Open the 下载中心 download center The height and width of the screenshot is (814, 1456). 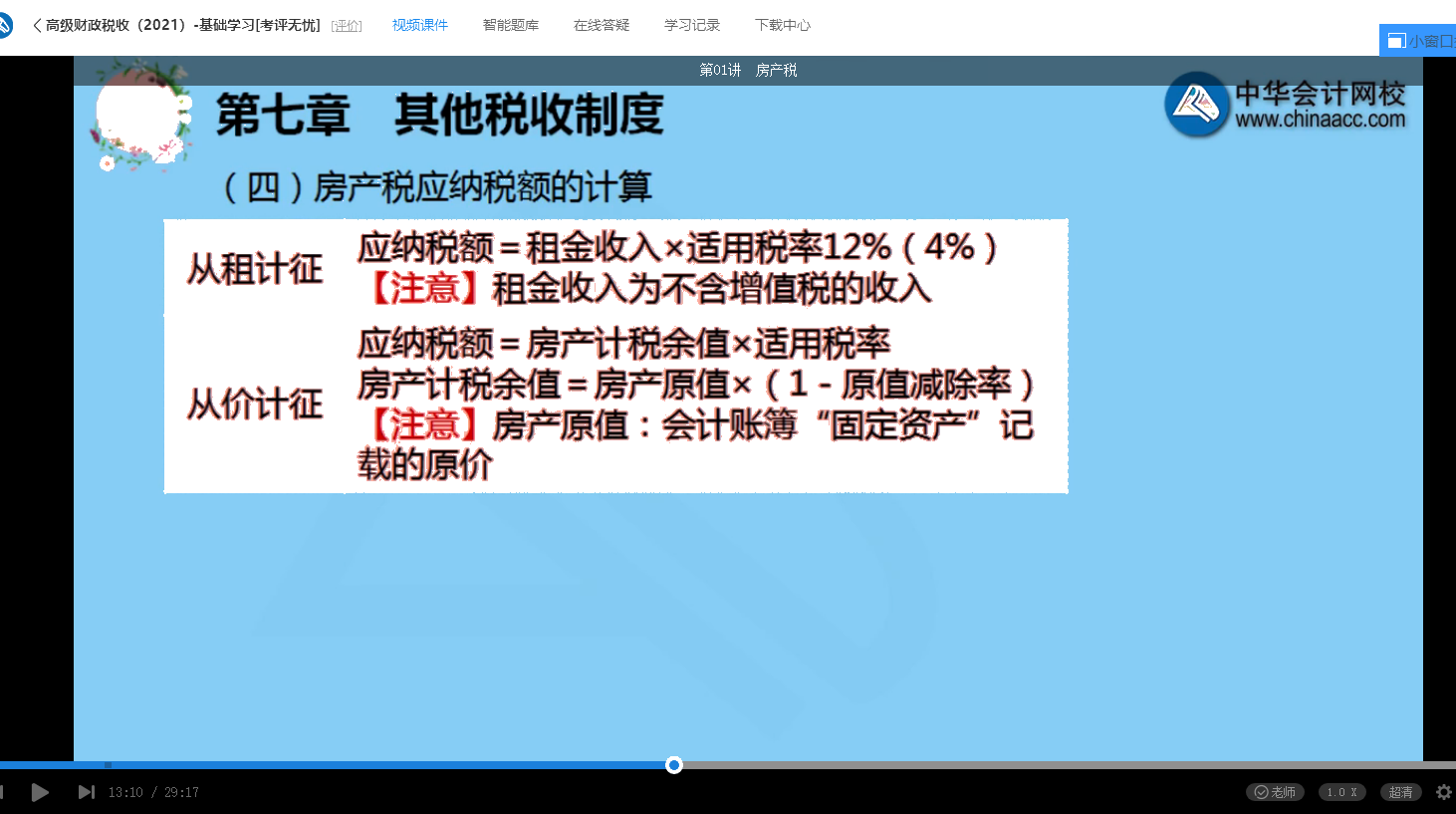coord(783,26)
